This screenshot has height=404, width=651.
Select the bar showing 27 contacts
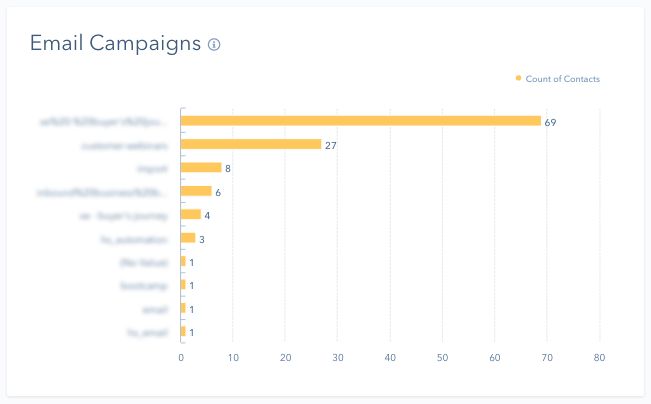tap(251, 144)
